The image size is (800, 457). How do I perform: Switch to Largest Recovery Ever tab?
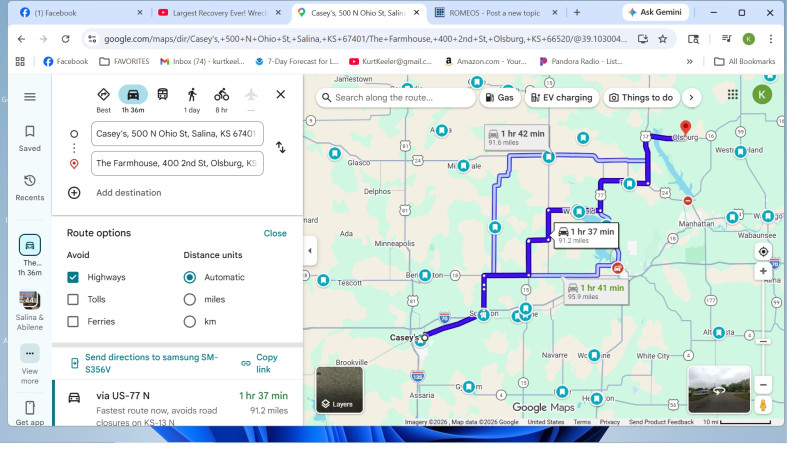pos(219,13)
